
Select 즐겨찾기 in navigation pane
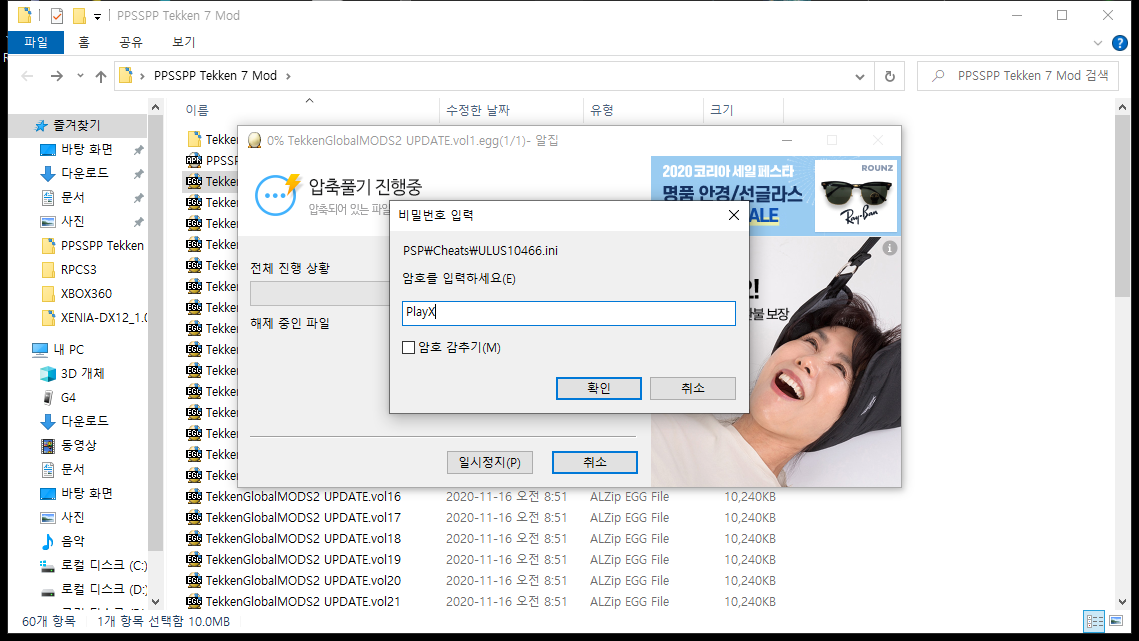coord(76,125)
